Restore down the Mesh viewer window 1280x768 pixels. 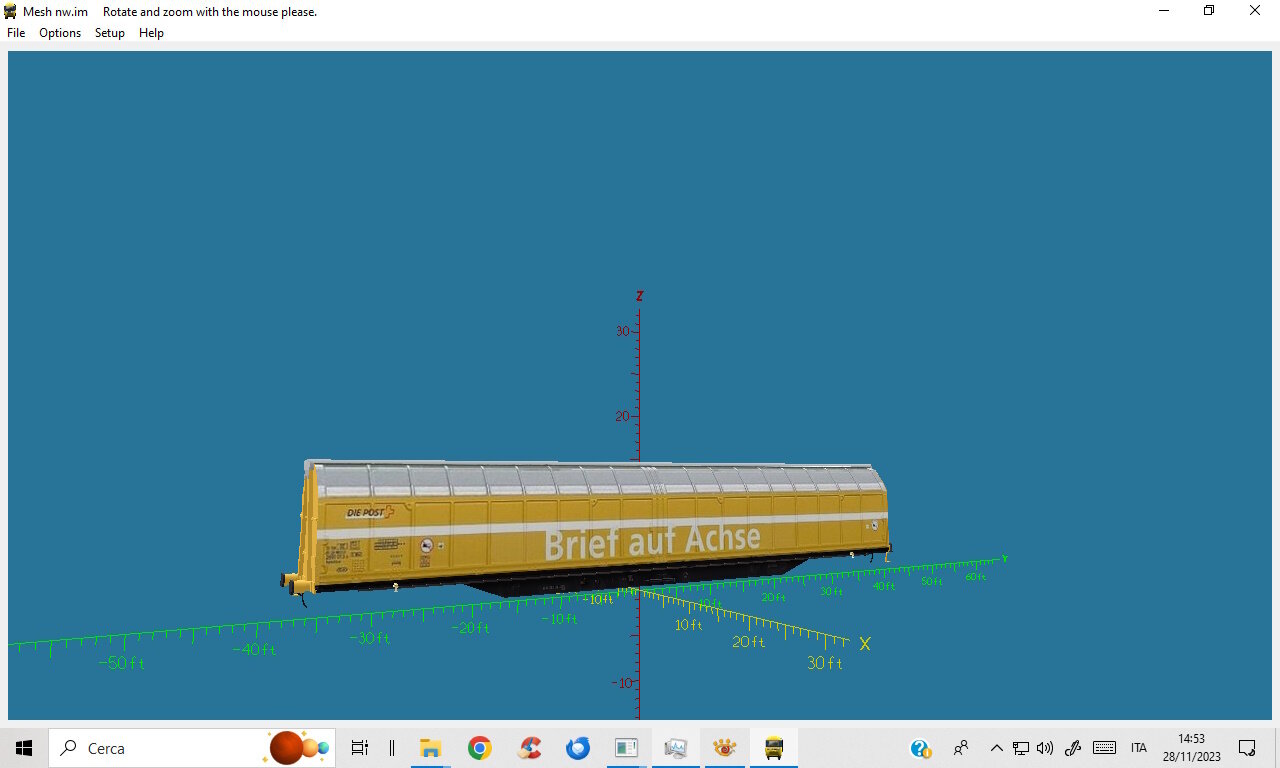pos(1209,11)
